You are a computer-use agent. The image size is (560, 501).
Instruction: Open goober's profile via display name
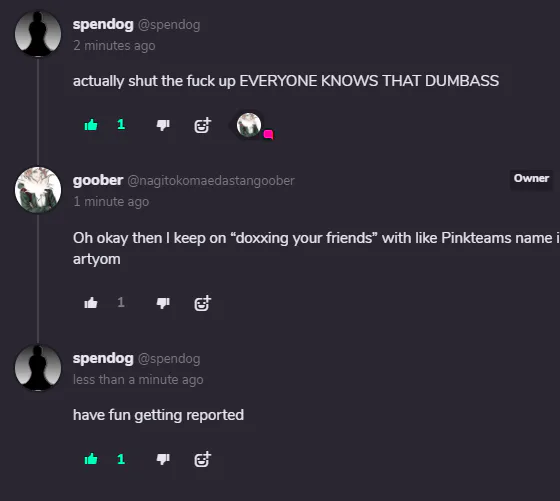tap(98, 180)
